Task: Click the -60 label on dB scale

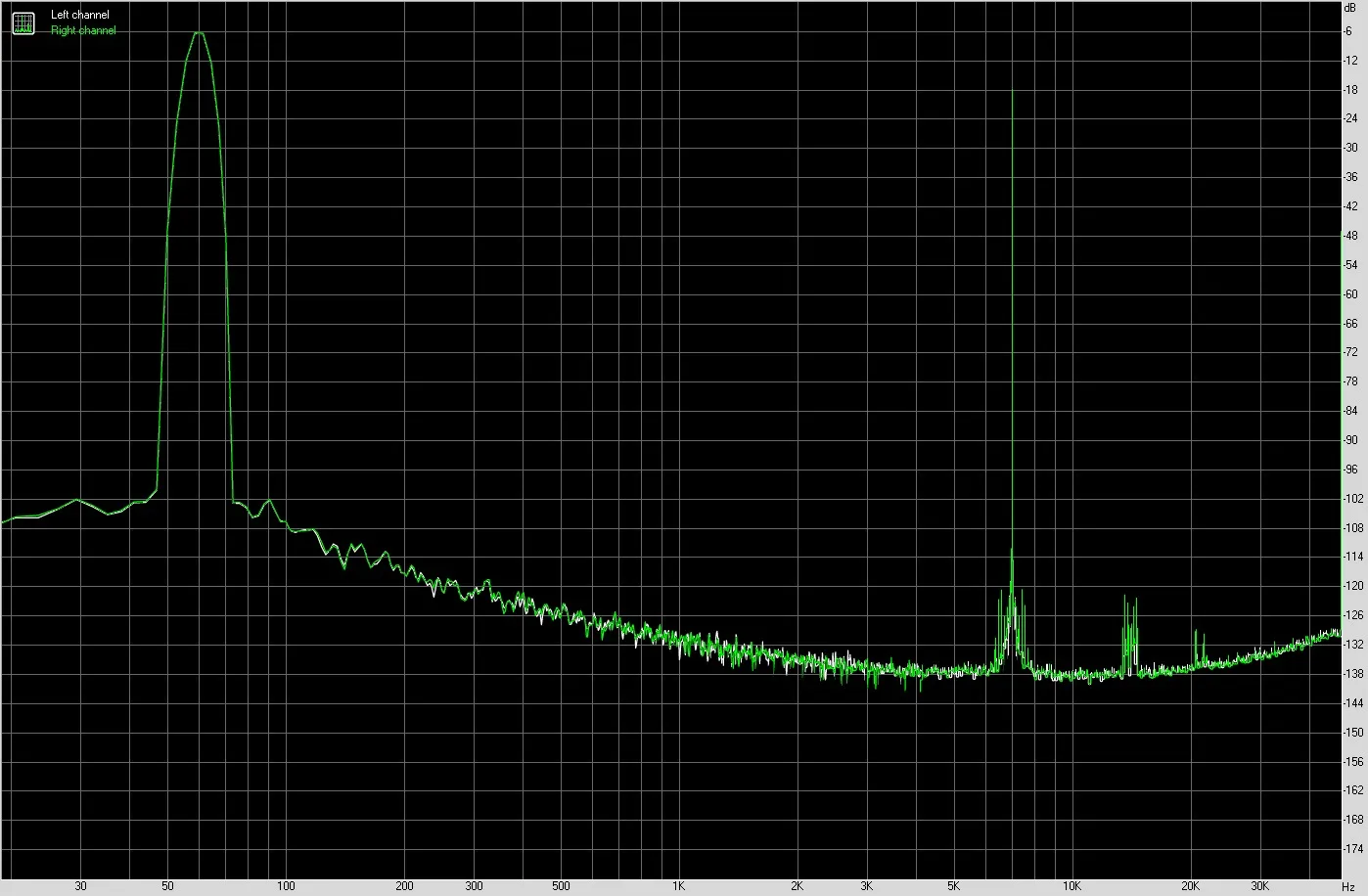Action: 1350,294
